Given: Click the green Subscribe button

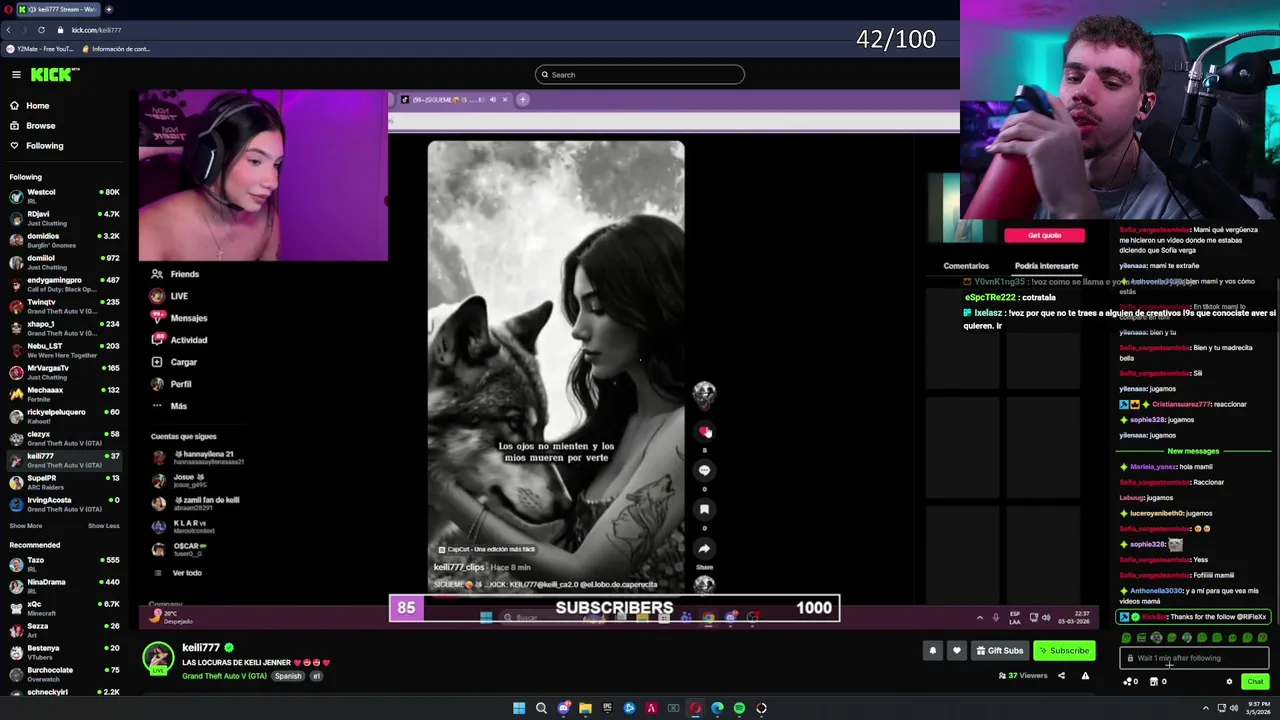Looking at the screenshot, I should coord(1064,651).
